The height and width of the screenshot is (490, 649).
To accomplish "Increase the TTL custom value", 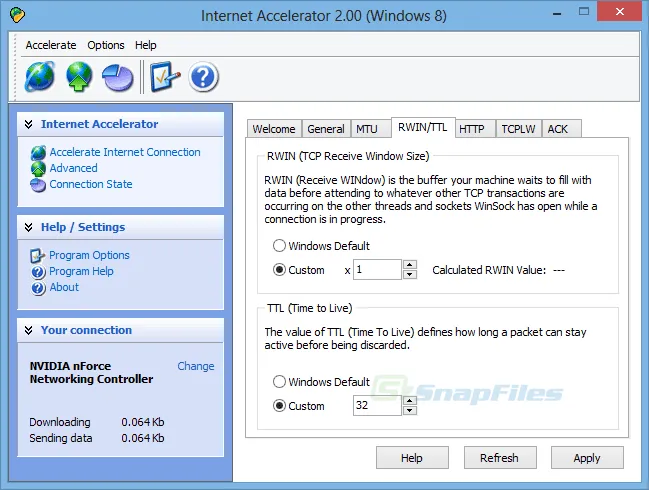I will click(410, 401).
